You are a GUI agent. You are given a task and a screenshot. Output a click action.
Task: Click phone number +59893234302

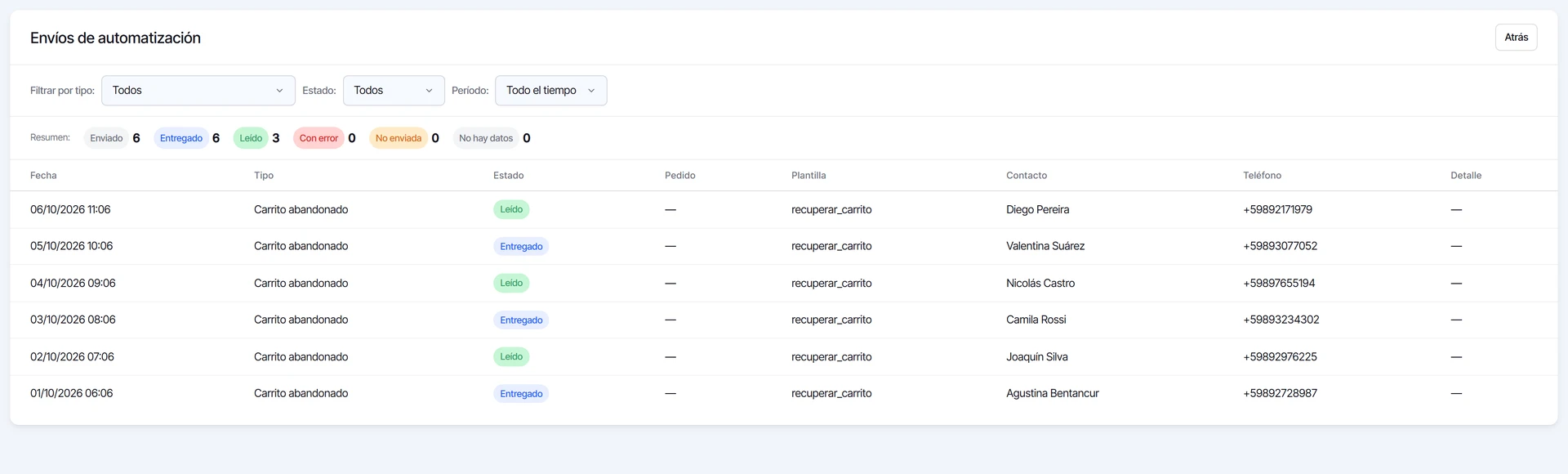[x=1281, y=320]
